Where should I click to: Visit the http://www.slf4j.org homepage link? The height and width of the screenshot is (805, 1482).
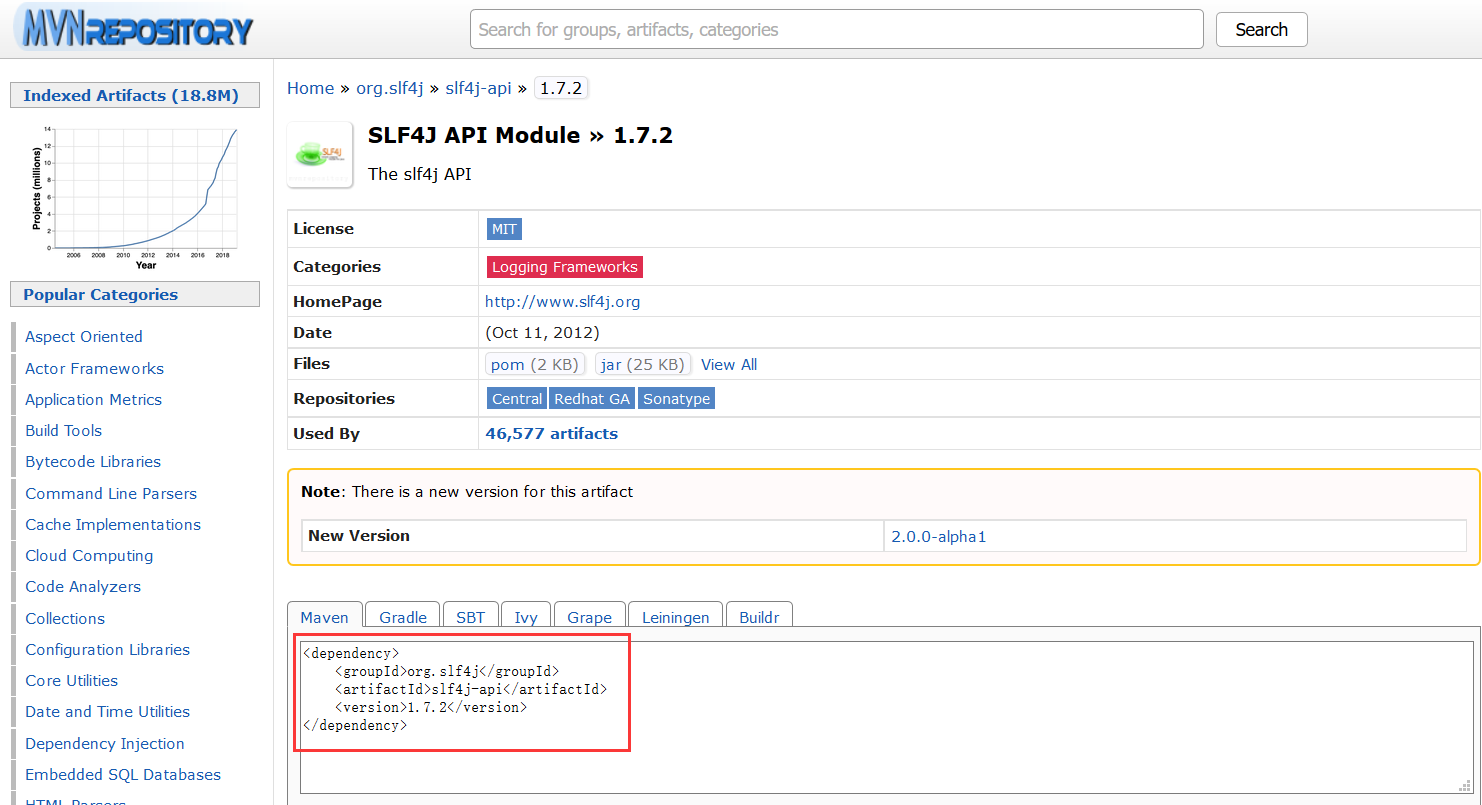tap(562, 301)
